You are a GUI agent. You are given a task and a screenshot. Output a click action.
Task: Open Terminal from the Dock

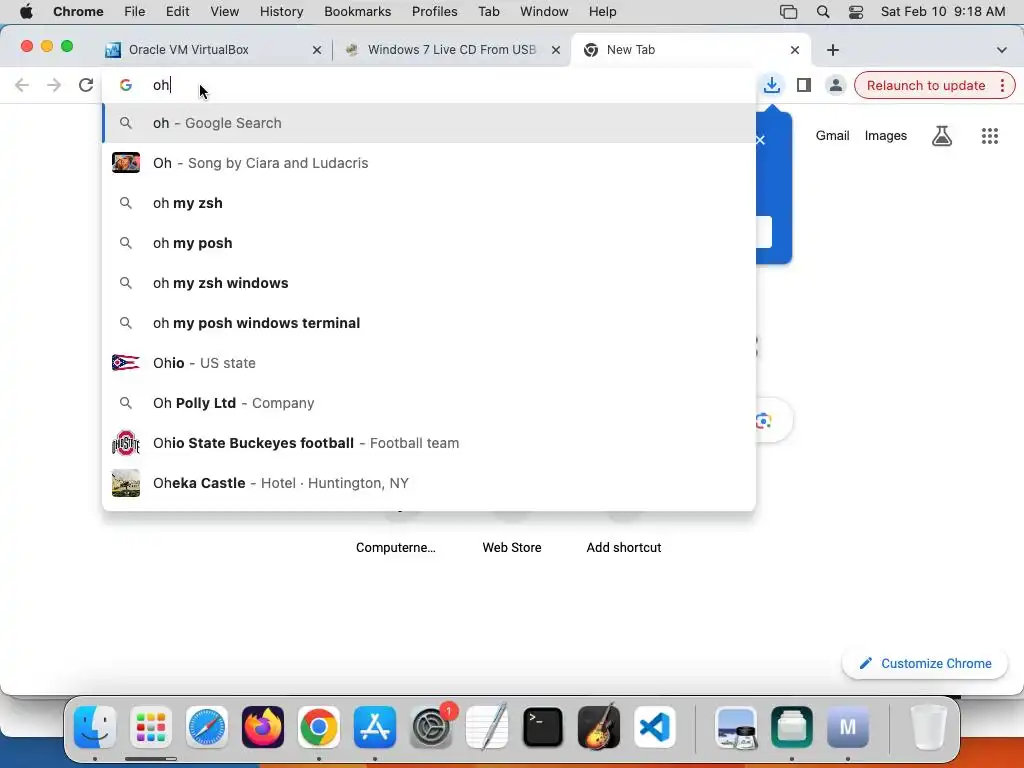(x=543, y=727)
